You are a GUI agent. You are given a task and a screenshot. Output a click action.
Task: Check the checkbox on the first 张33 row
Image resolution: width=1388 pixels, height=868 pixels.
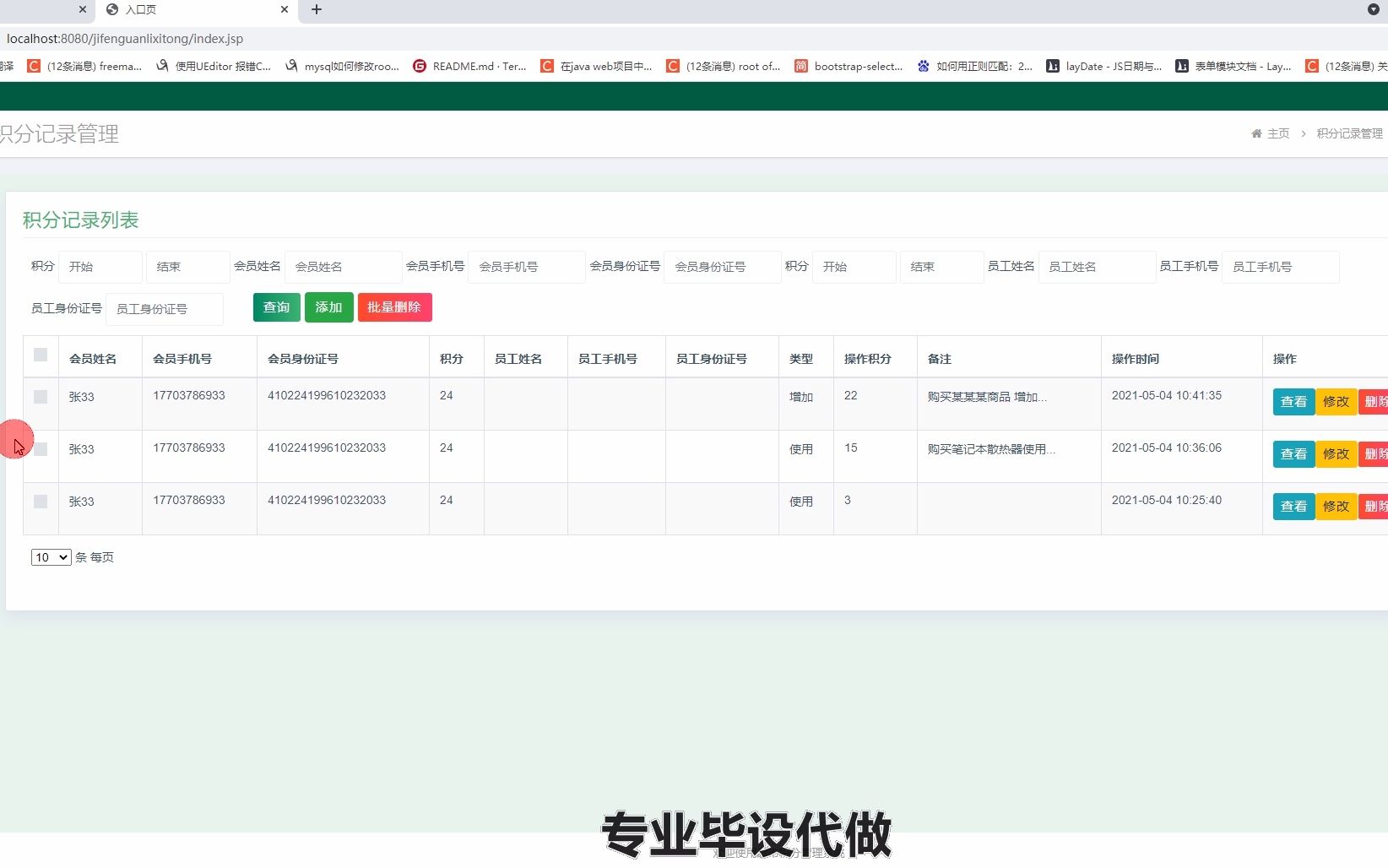(41, 398)
